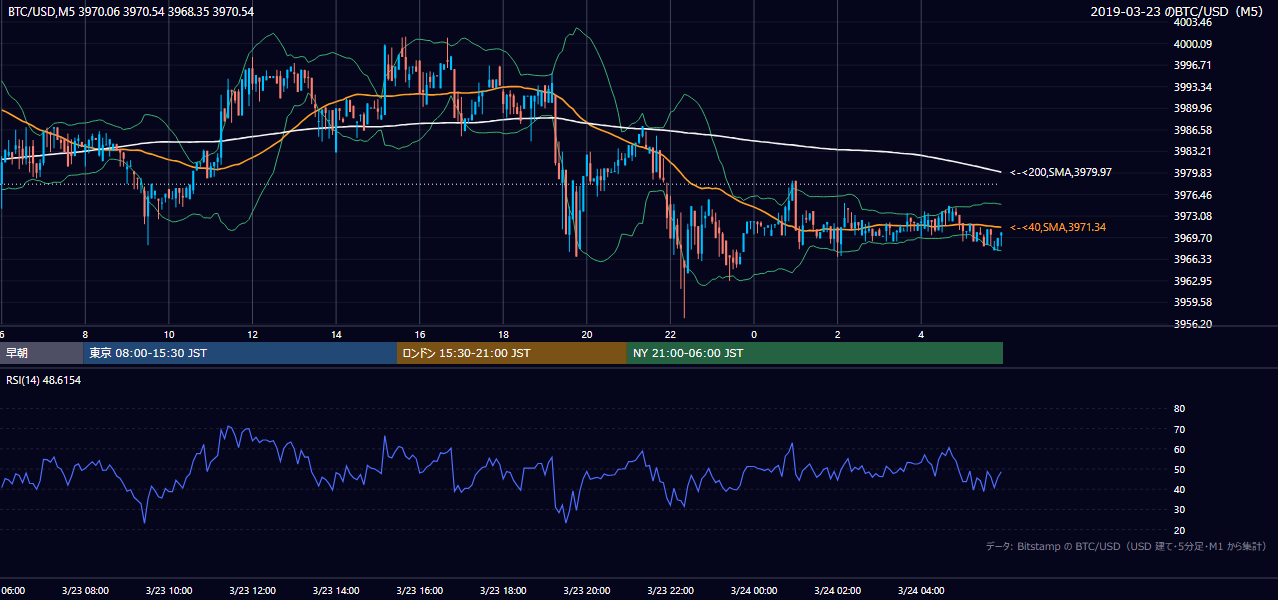Click the 3/24 02:00 time axis label
Screen dimensions: 1278x600
(837, 591)
